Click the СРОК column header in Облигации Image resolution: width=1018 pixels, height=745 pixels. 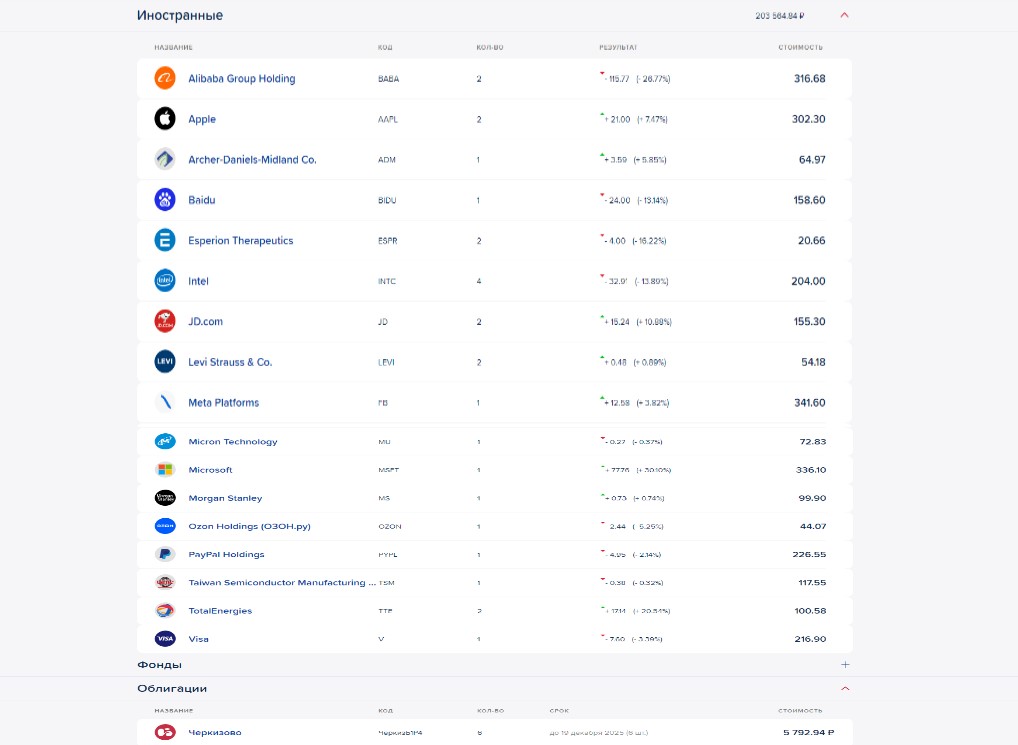pyautogui.click(x=559, y=711)
